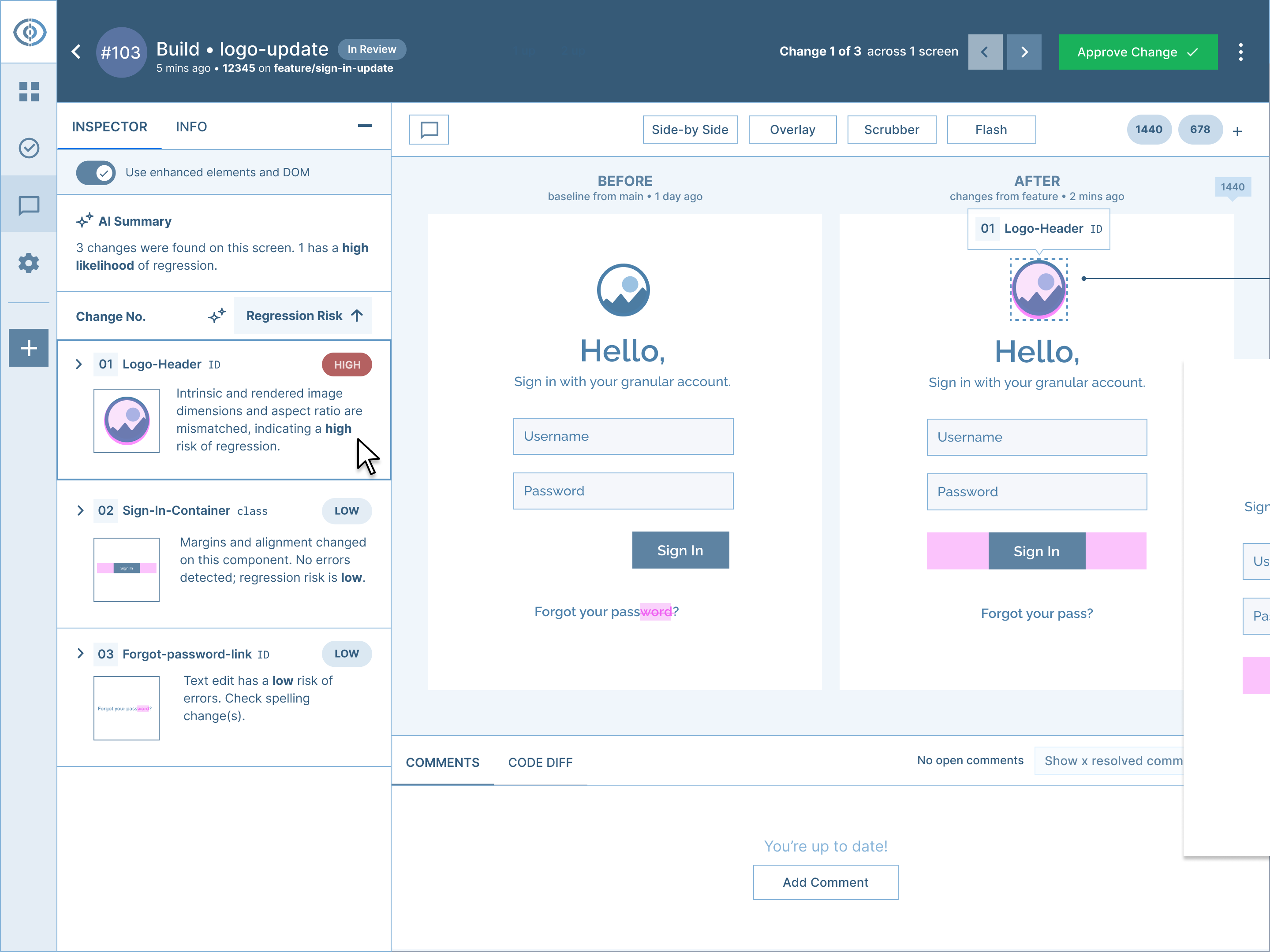The image size is (1270, 952).
Task: Expand change 02 Sign-In-Container chevron
Action: pyautogui.click(x=80, y=511)
